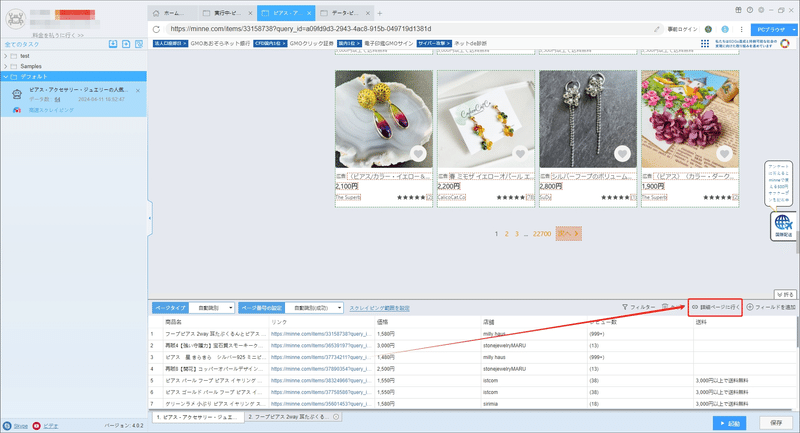Select bottom tab 1. ピアス・アクセサリー
The height and width of the screenshot is (433, 800).
pos(198,417)
